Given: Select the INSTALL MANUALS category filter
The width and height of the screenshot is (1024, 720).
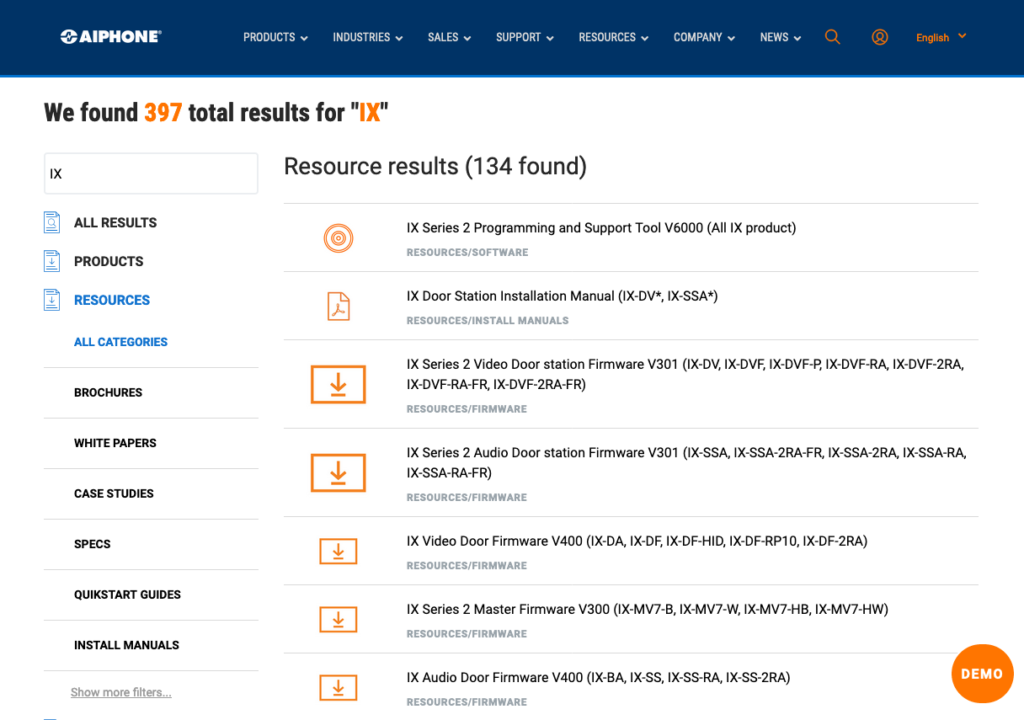Looking at the screenshot, I should [126, 645].
